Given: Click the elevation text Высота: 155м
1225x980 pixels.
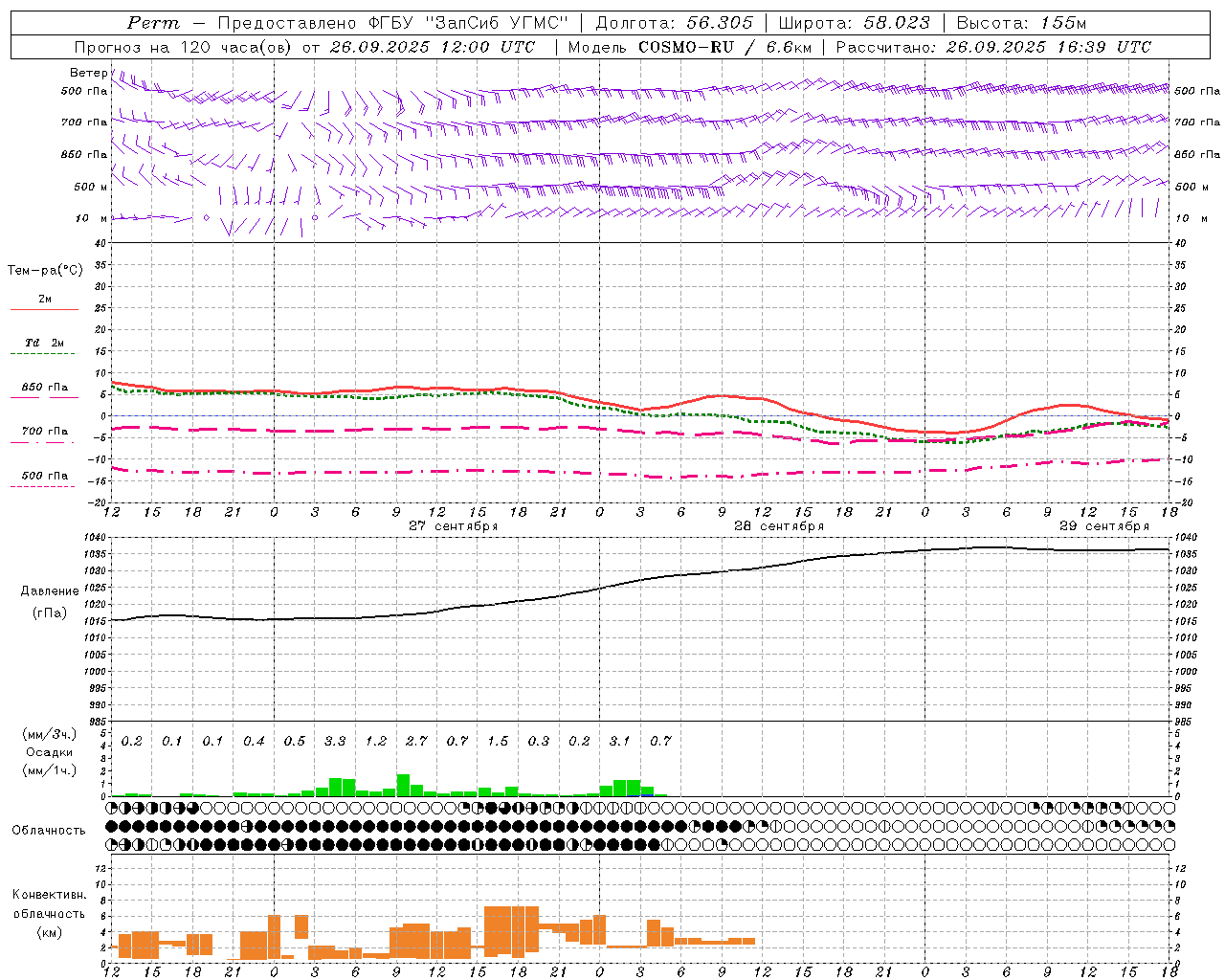Looking at the screenshot, I should 1022,23.
